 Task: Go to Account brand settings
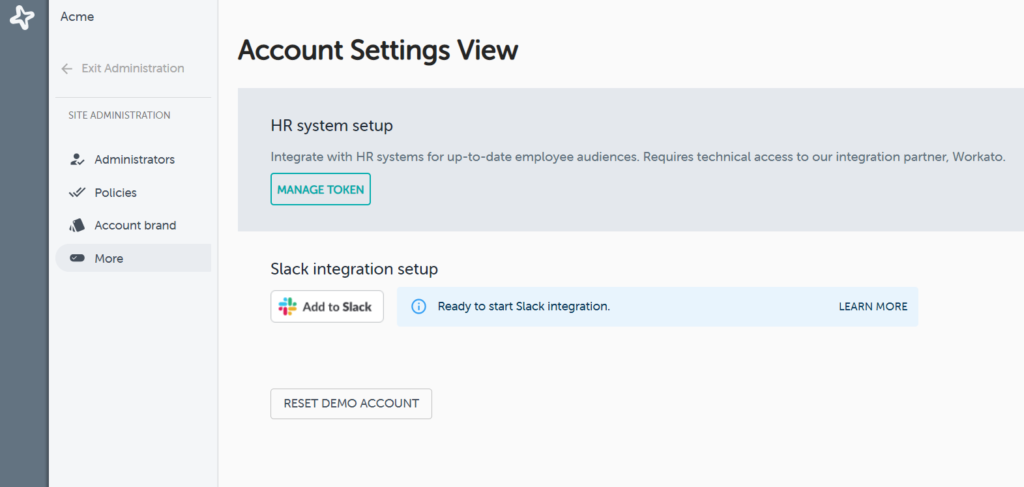(133, 225)
